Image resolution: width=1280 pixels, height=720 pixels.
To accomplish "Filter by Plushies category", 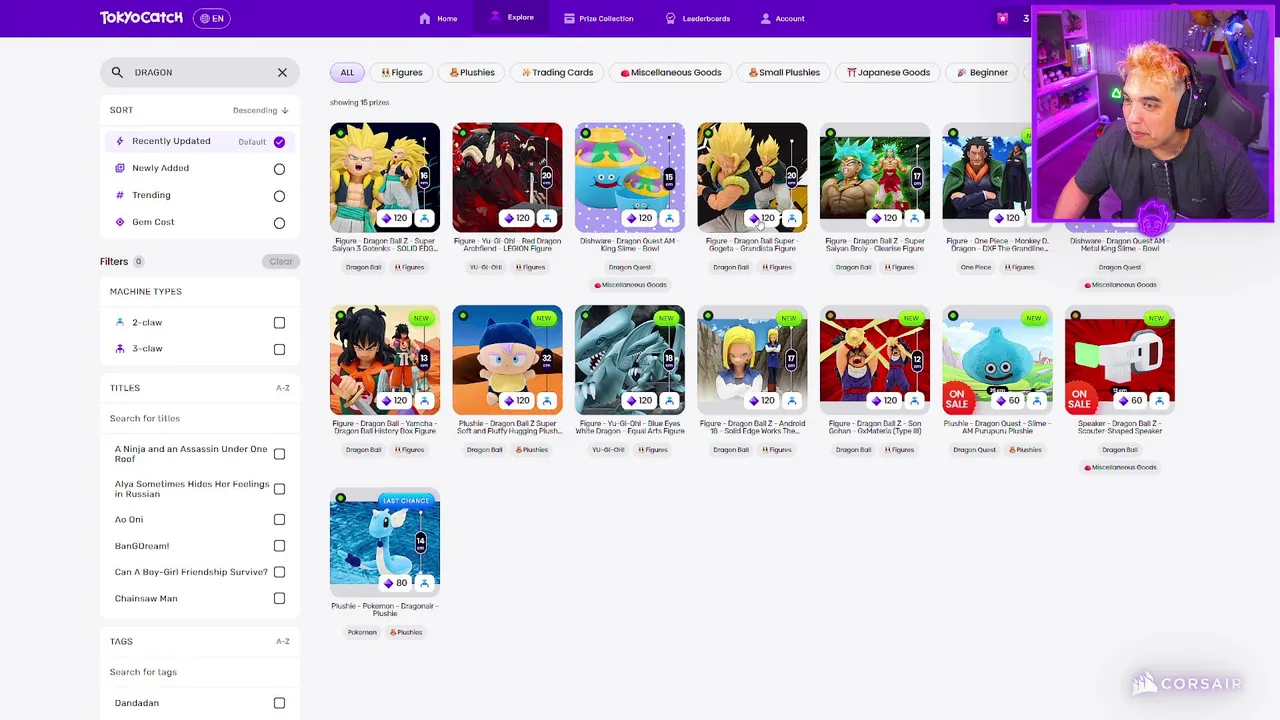I will (x=472, y=72).
